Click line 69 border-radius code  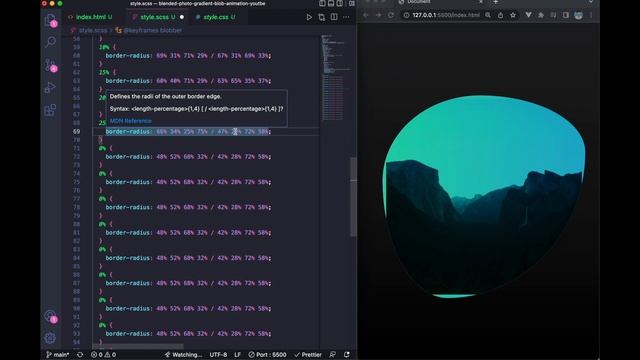[x=188, y=131]
